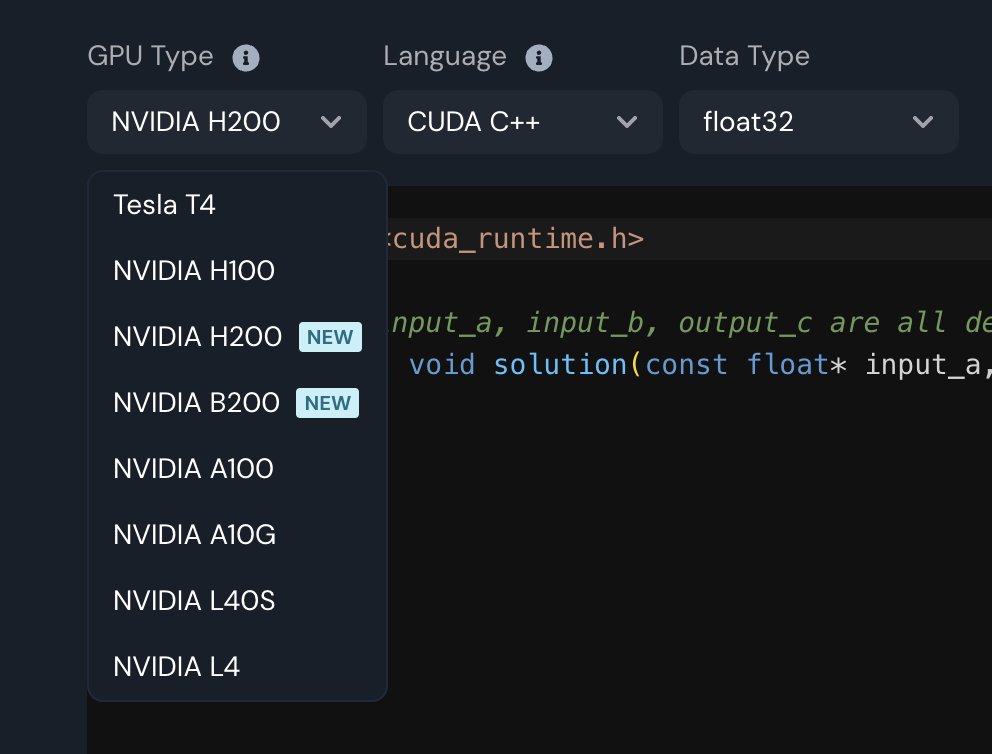Pick NVIDIA L40S from the list
This screenshot has width=992, height=754.
pyautogui.click(x=237, y=601)
